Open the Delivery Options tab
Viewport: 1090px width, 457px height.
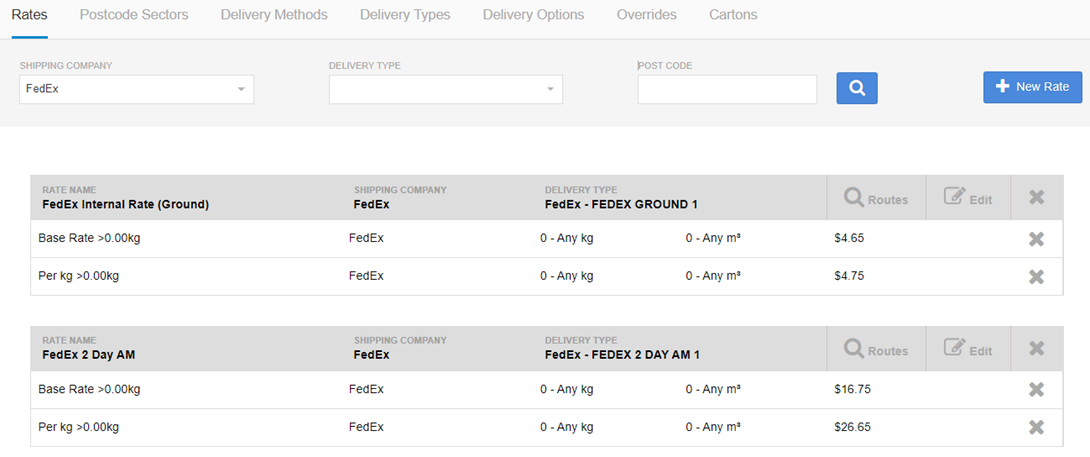click(x=534, y=15)
